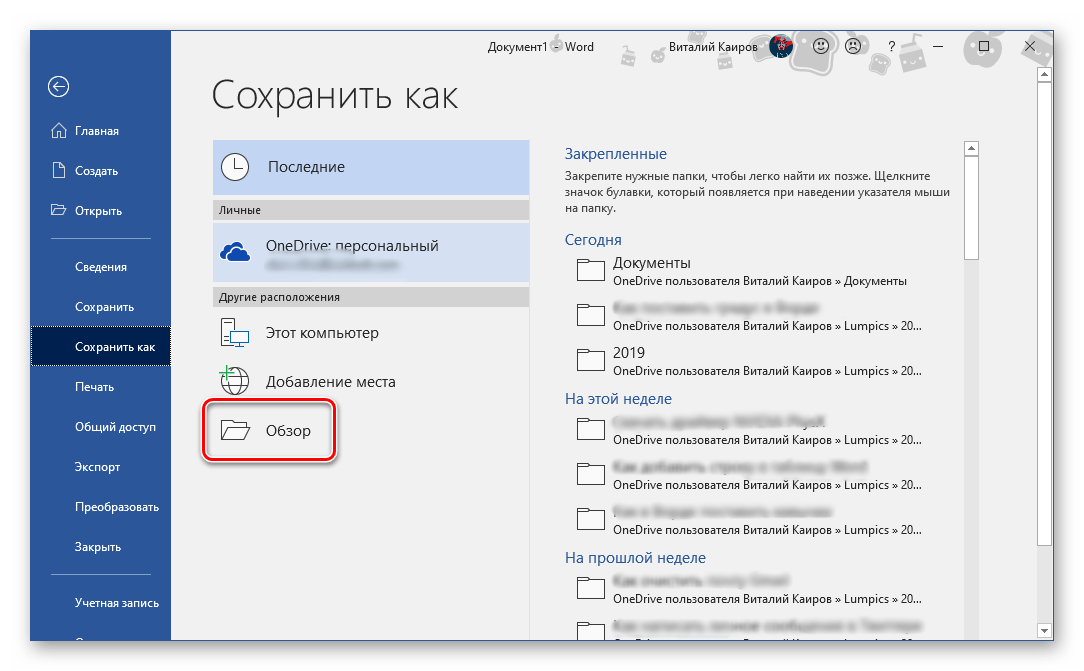
Task: Click the folder icon beside Документы
Action: (591, 270)
